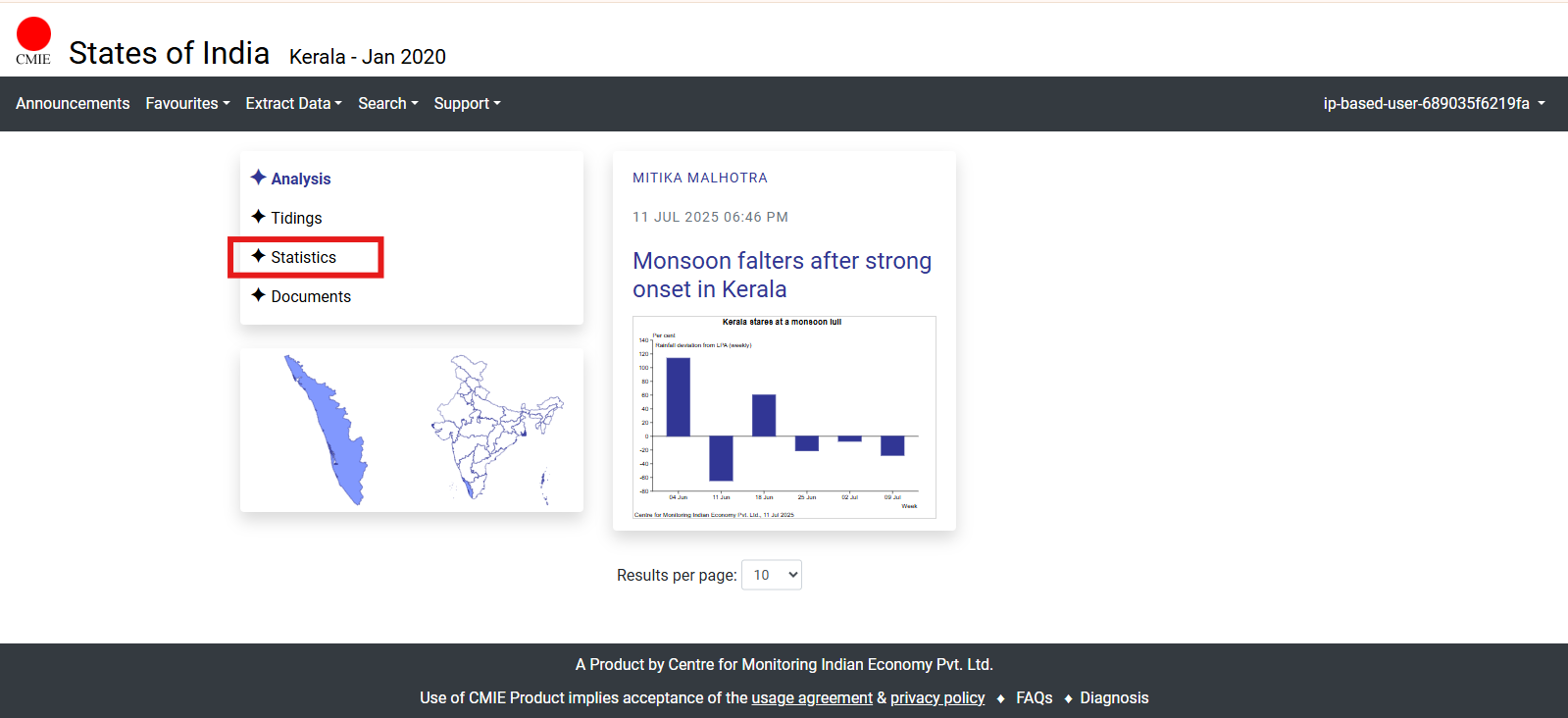Click the star icon beside Statistics
Image resolution: width=1568 pixels, height=718 pixels.
click(x=258, y=256)
